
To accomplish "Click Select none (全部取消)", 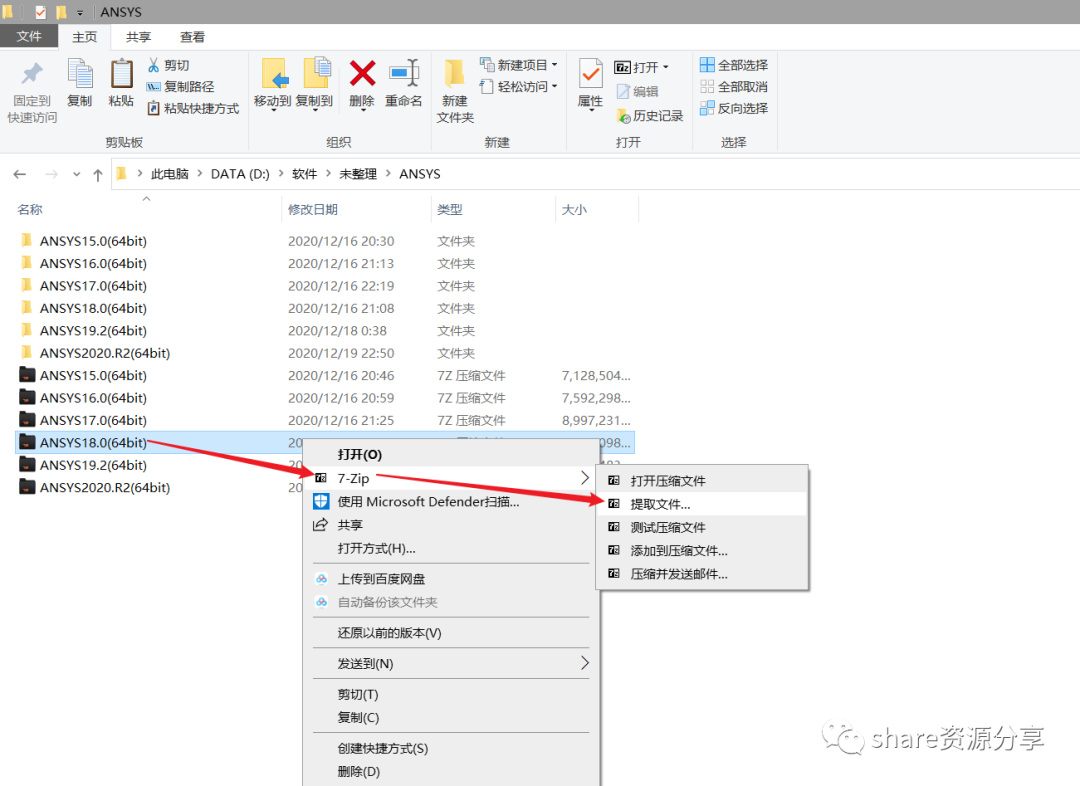I will (x=734, y=87).
